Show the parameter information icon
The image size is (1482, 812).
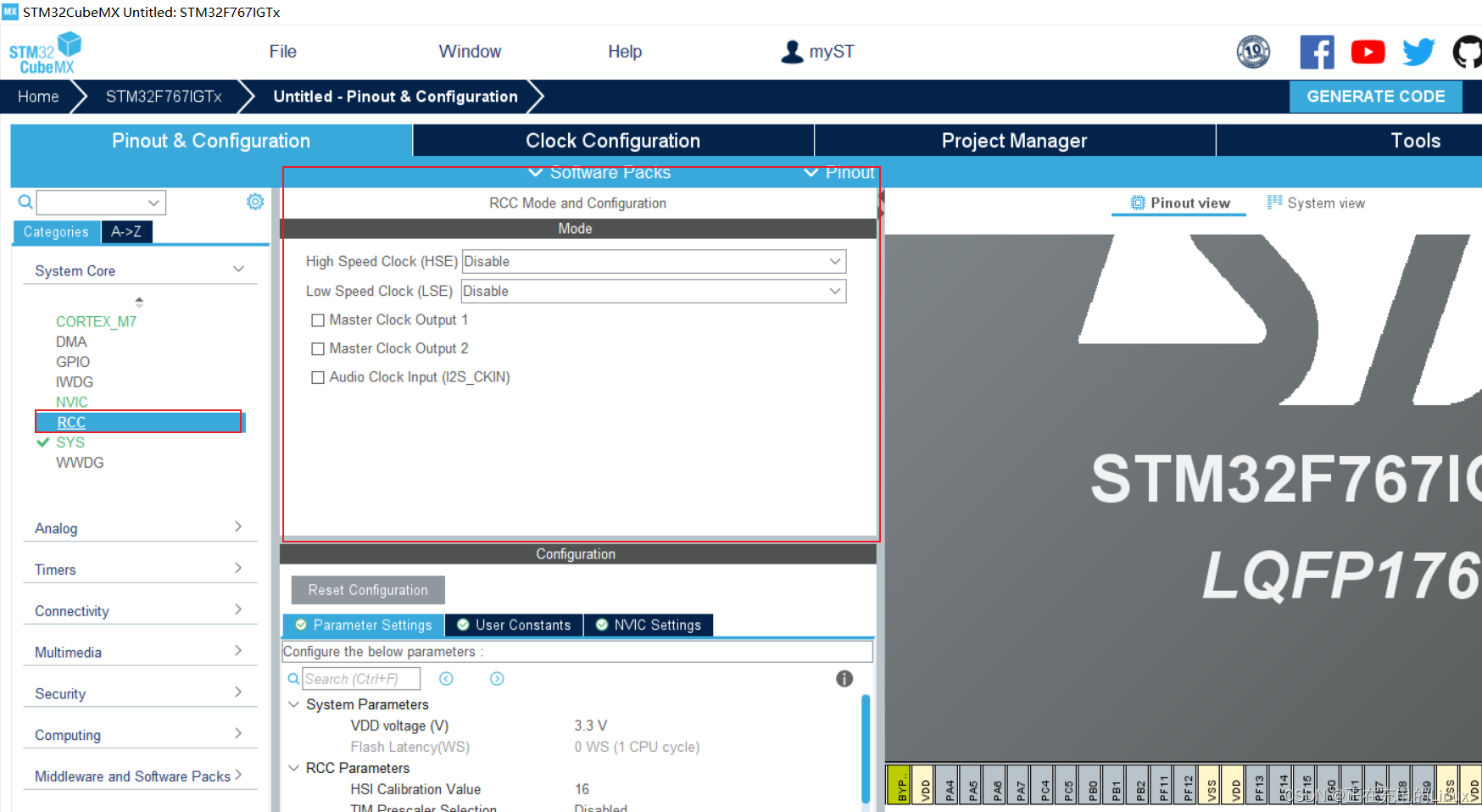844,678
